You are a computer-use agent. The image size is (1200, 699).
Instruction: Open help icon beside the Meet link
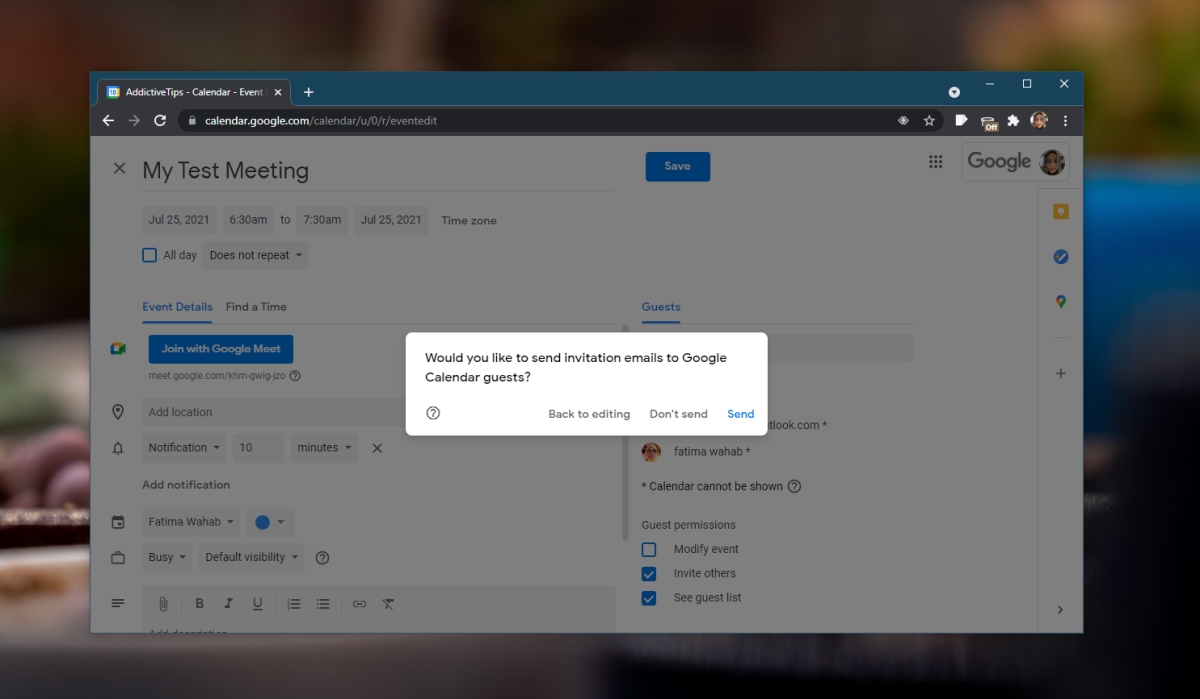[295, 376]
